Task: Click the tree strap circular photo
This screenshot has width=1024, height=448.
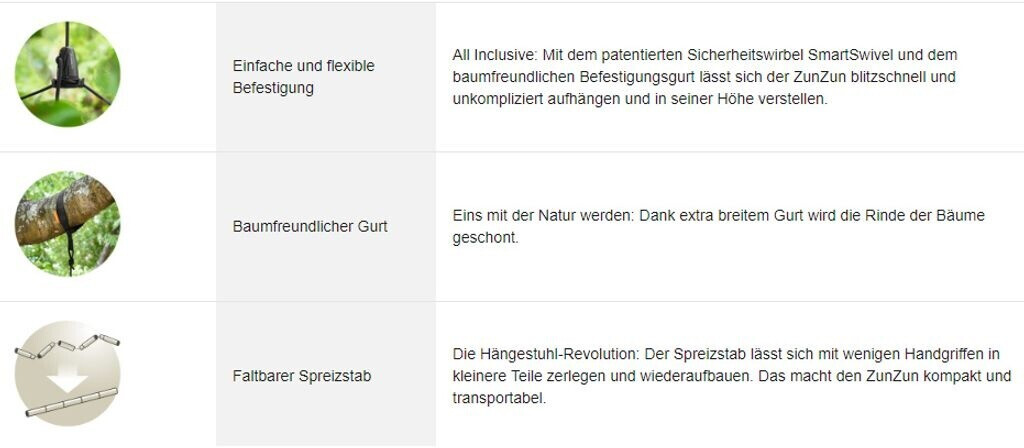Action: tap(67, 224)
